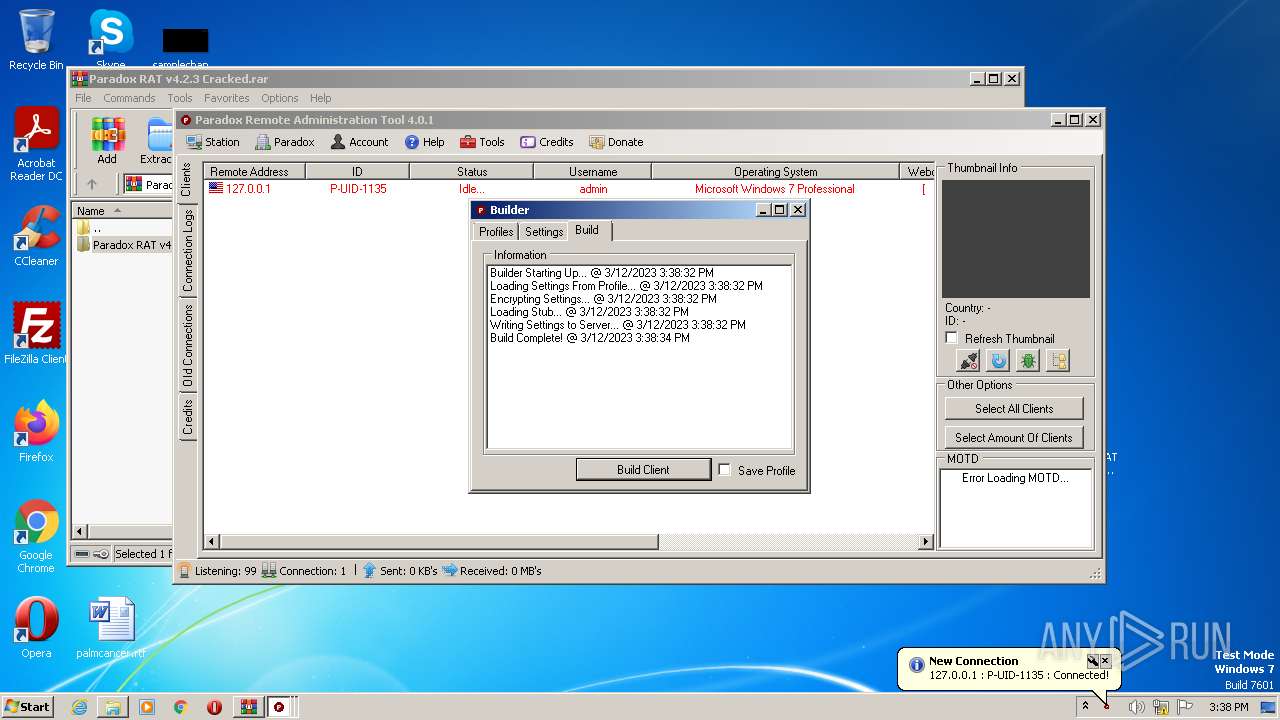The image size is (1280, 720).
Task: Open the Options menu in WinRAR
Action: coord(280,98)
